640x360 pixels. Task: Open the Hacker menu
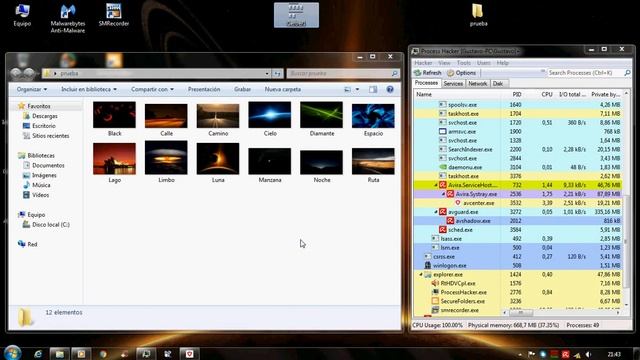click(423, 63)
